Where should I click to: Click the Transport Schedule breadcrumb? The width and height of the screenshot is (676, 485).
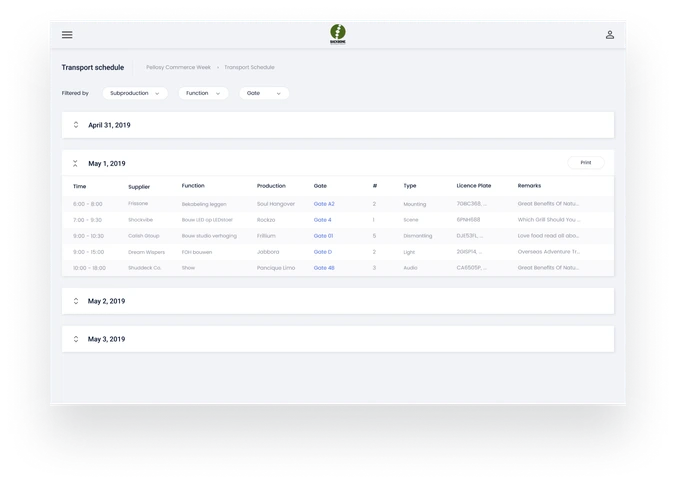point(249,67)
